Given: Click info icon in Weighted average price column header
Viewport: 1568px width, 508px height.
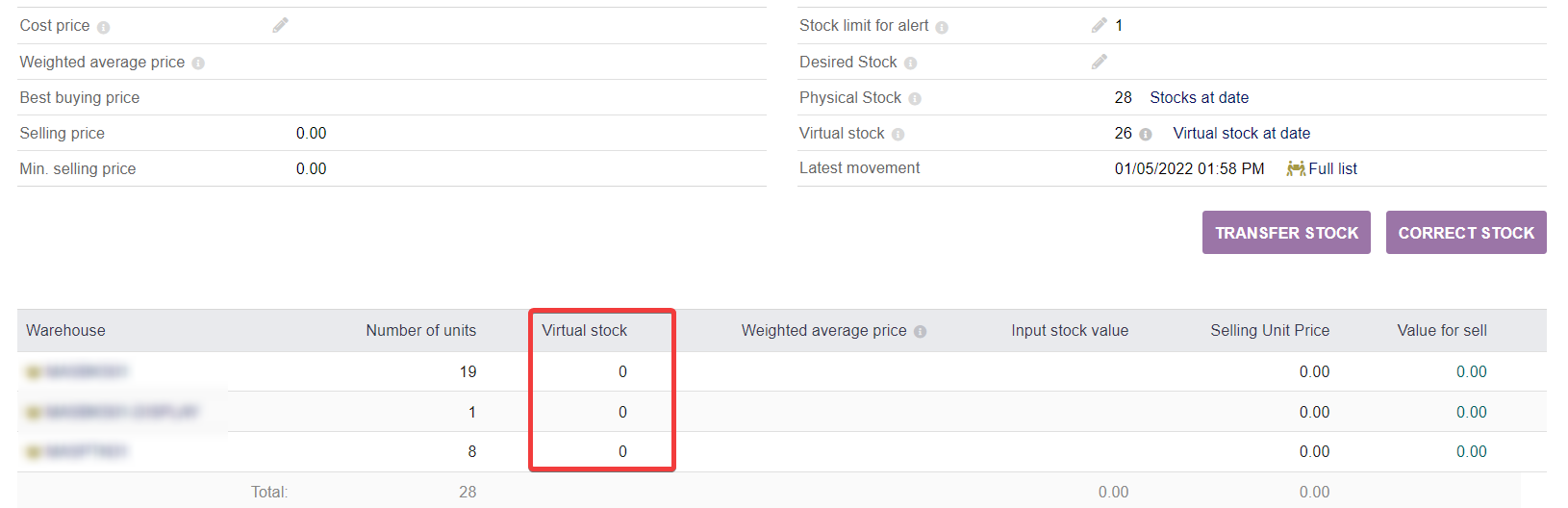Looking at the screenshot, I should coord(921,332).
